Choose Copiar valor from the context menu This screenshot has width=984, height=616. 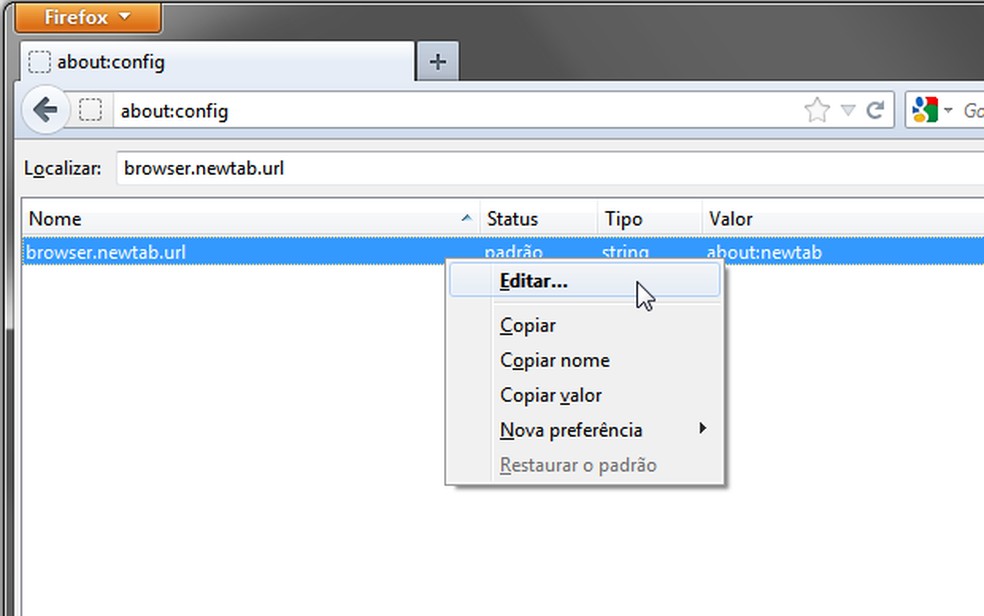pyautogui.click(x=585, y=395)
